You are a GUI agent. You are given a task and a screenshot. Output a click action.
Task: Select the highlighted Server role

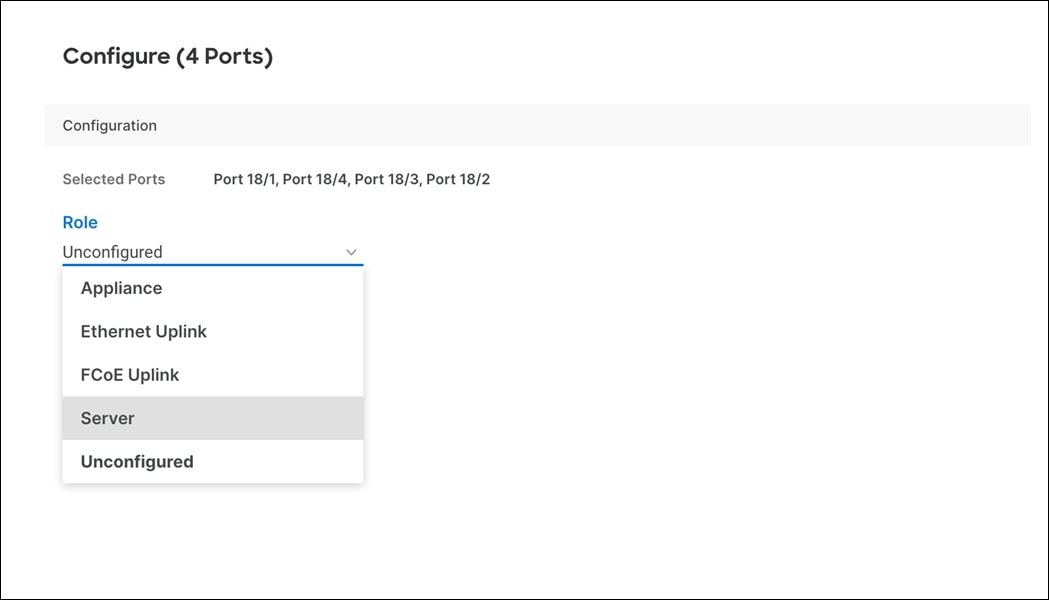(107, 418)
